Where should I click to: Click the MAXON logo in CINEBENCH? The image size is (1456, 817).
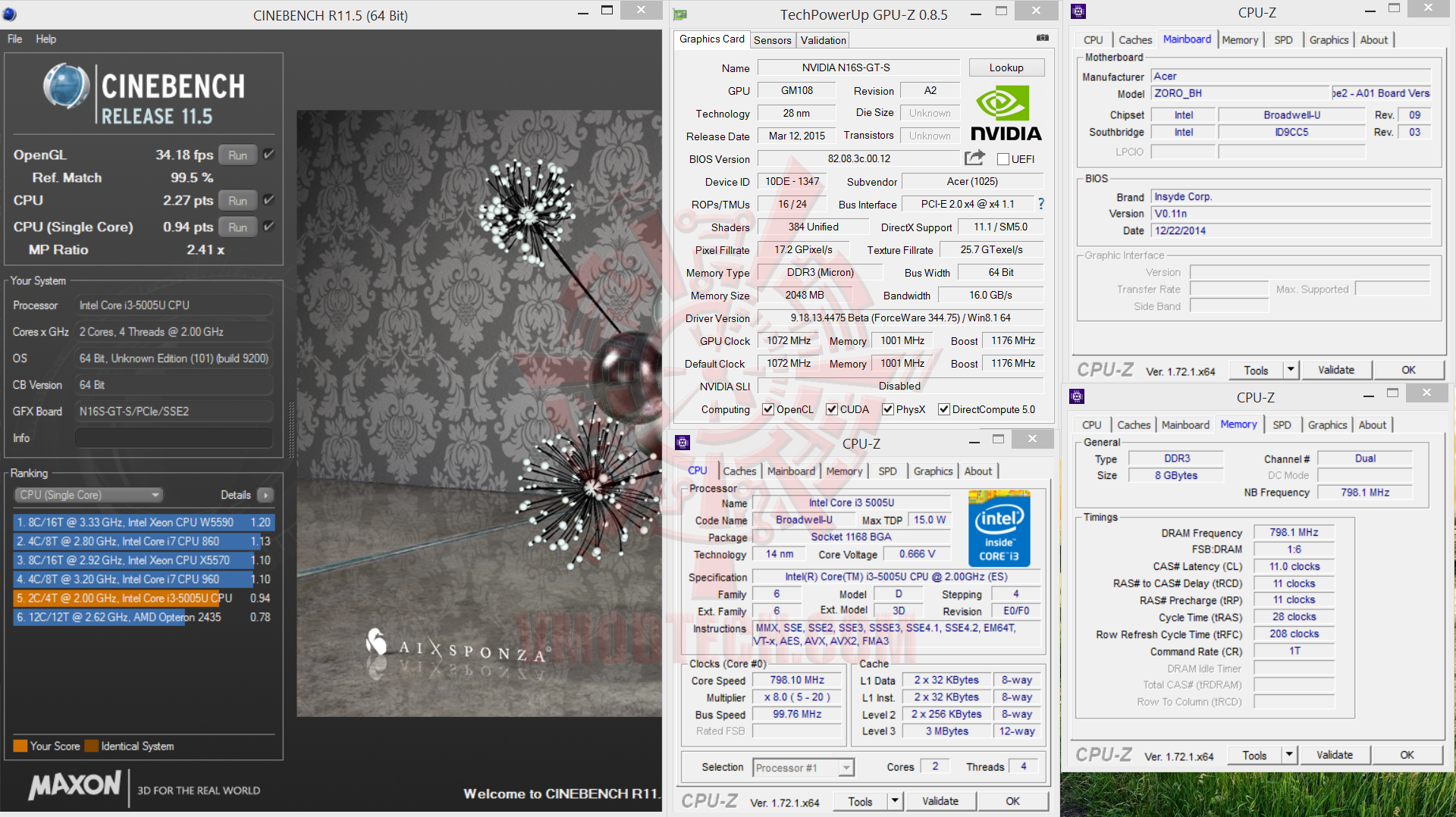[74, 785]
